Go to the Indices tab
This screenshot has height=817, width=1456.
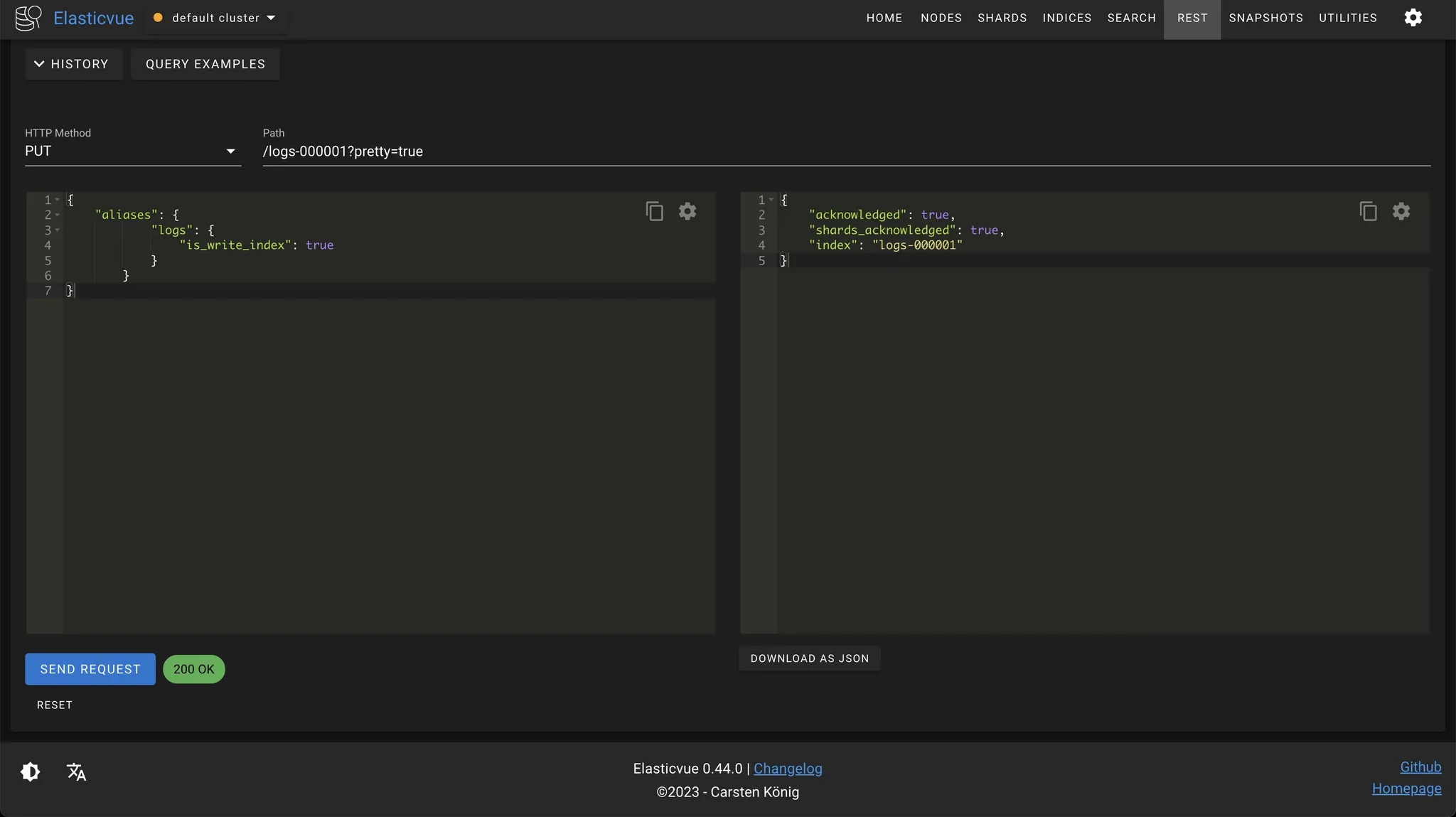(1066, 18)
